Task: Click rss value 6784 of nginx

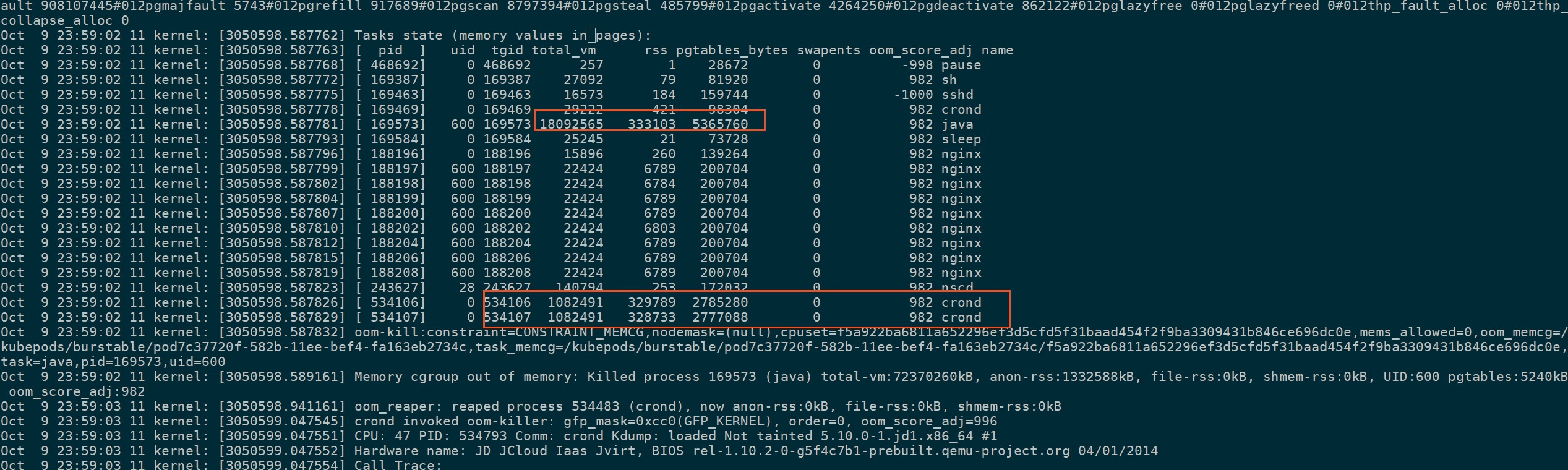Action: [x=660, y=184]
